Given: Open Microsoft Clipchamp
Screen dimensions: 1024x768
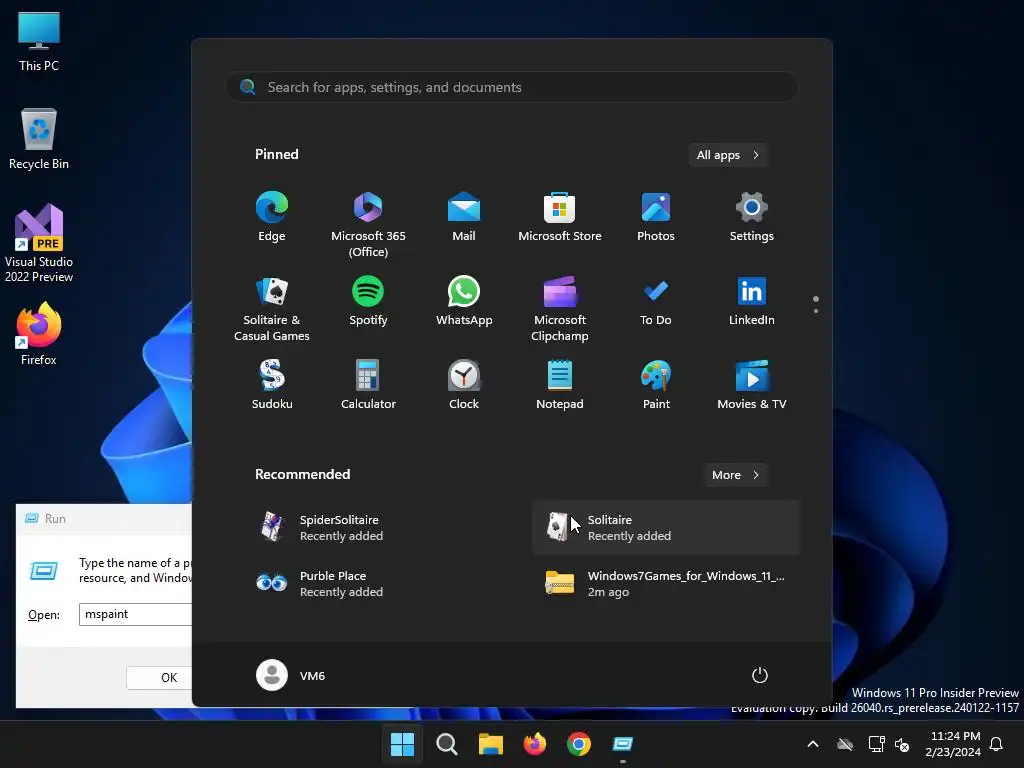Looking at the screenshot, I should tap(560, 309).
